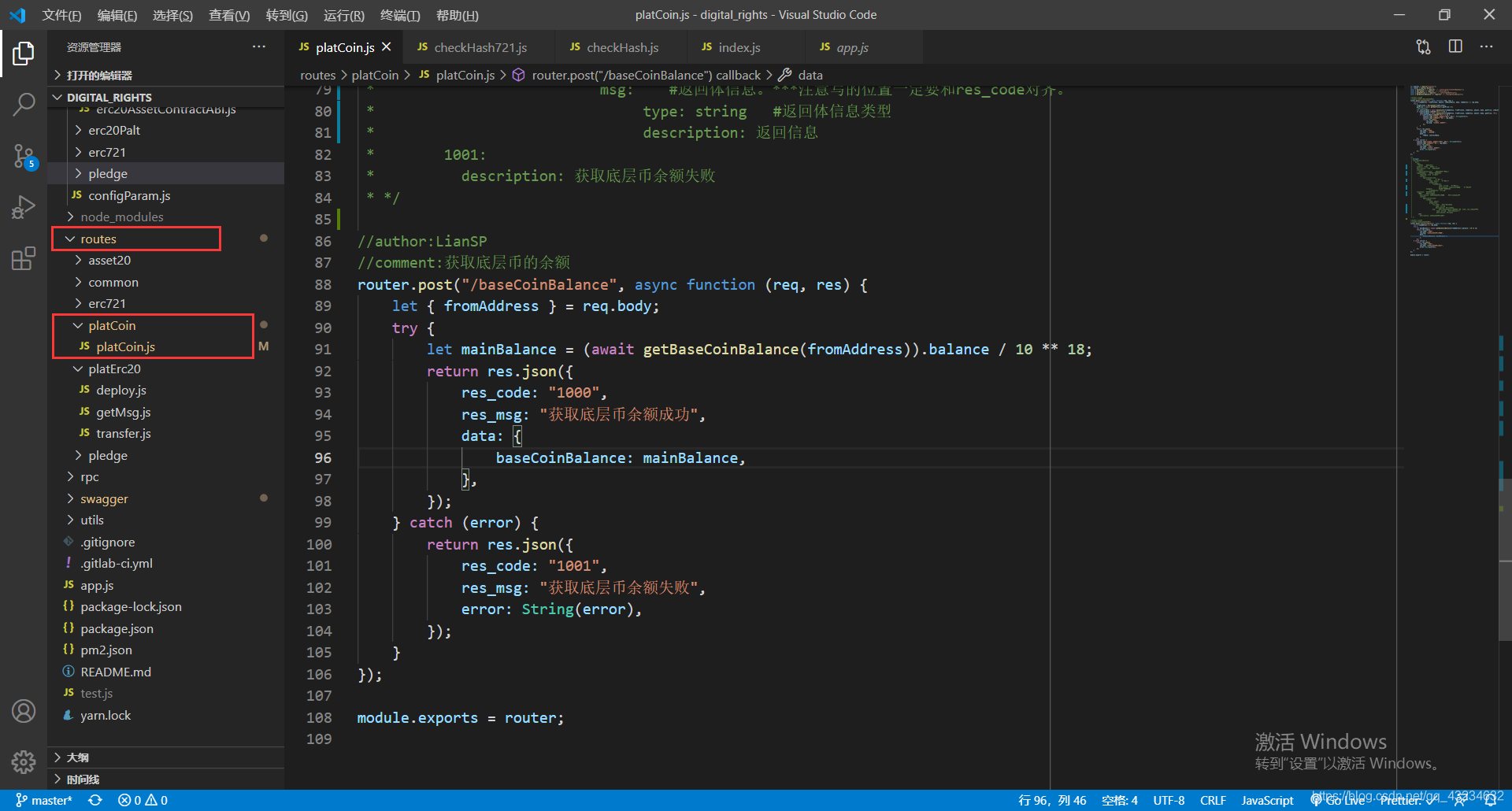Viewport: 1512px width, 811px height.
Task: Change indentation via 空格: 4
Action: [1119, 800]
